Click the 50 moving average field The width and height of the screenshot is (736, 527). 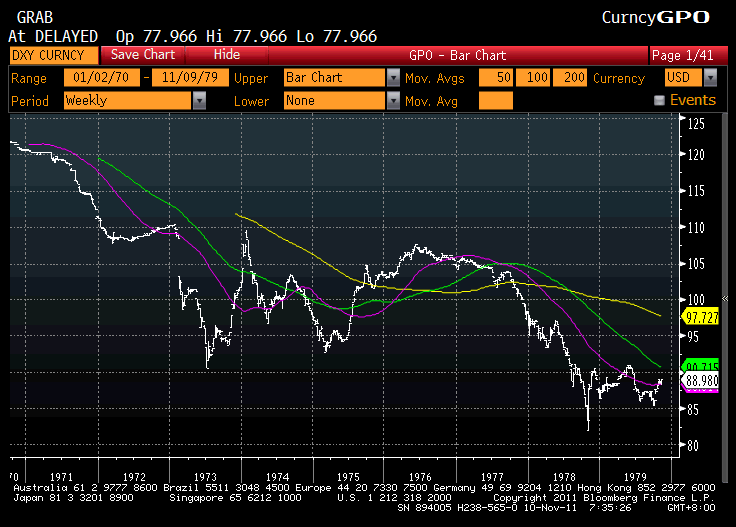pos(496,78)
